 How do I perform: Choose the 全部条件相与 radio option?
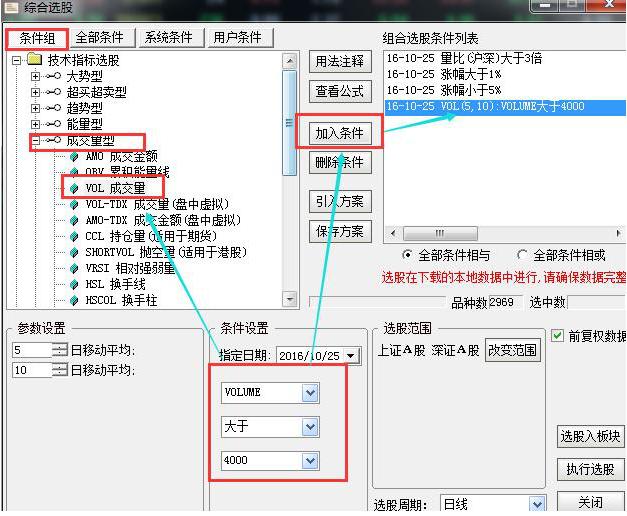click(407, 255)
